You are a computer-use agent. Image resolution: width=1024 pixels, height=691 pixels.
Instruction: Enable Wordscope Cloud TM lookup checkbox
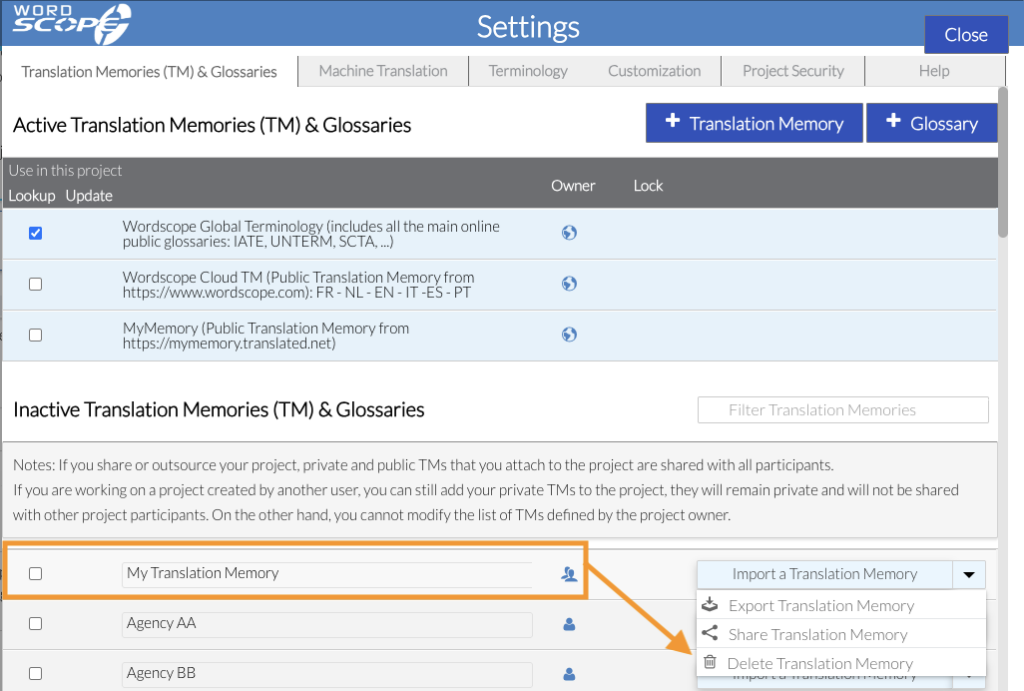point(36,284)
